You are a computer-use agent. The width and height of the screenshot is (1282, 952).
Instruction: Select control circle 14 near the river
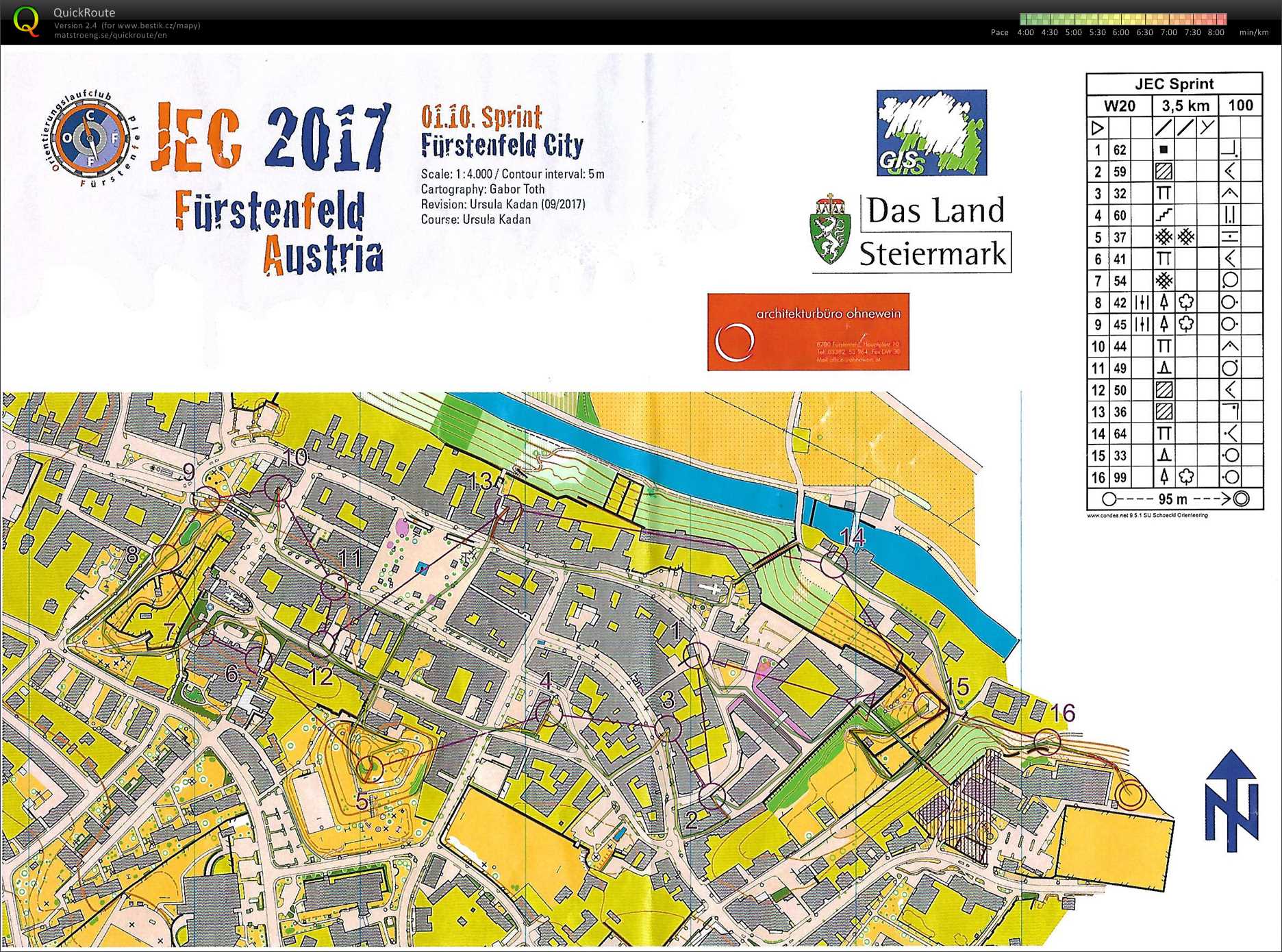pos(834,563)
